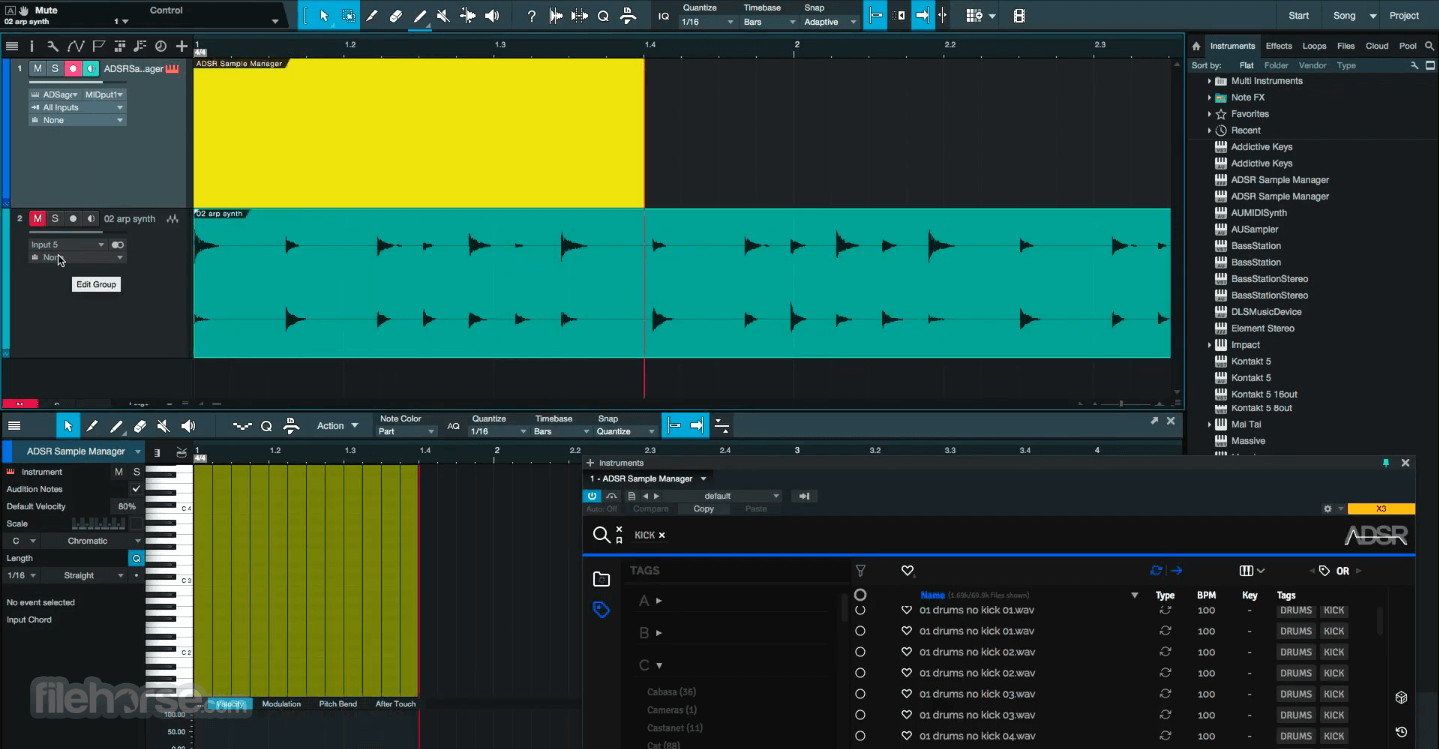Screen dimensions: 1439x749
Task: Toggle the Audition Notes checkbox
Action: pos(136,489)
